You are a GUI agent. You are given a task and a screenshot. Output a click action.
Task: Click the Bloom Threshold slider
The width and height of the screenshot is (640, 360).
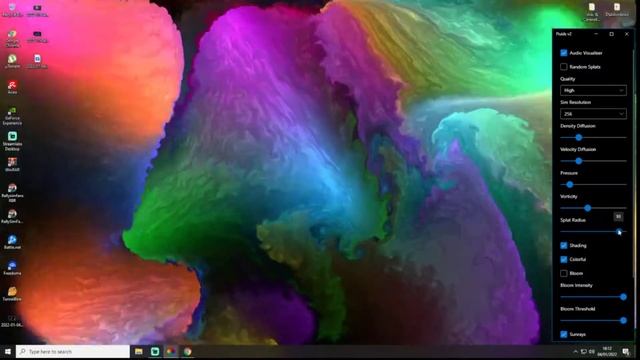pos(593,320)
